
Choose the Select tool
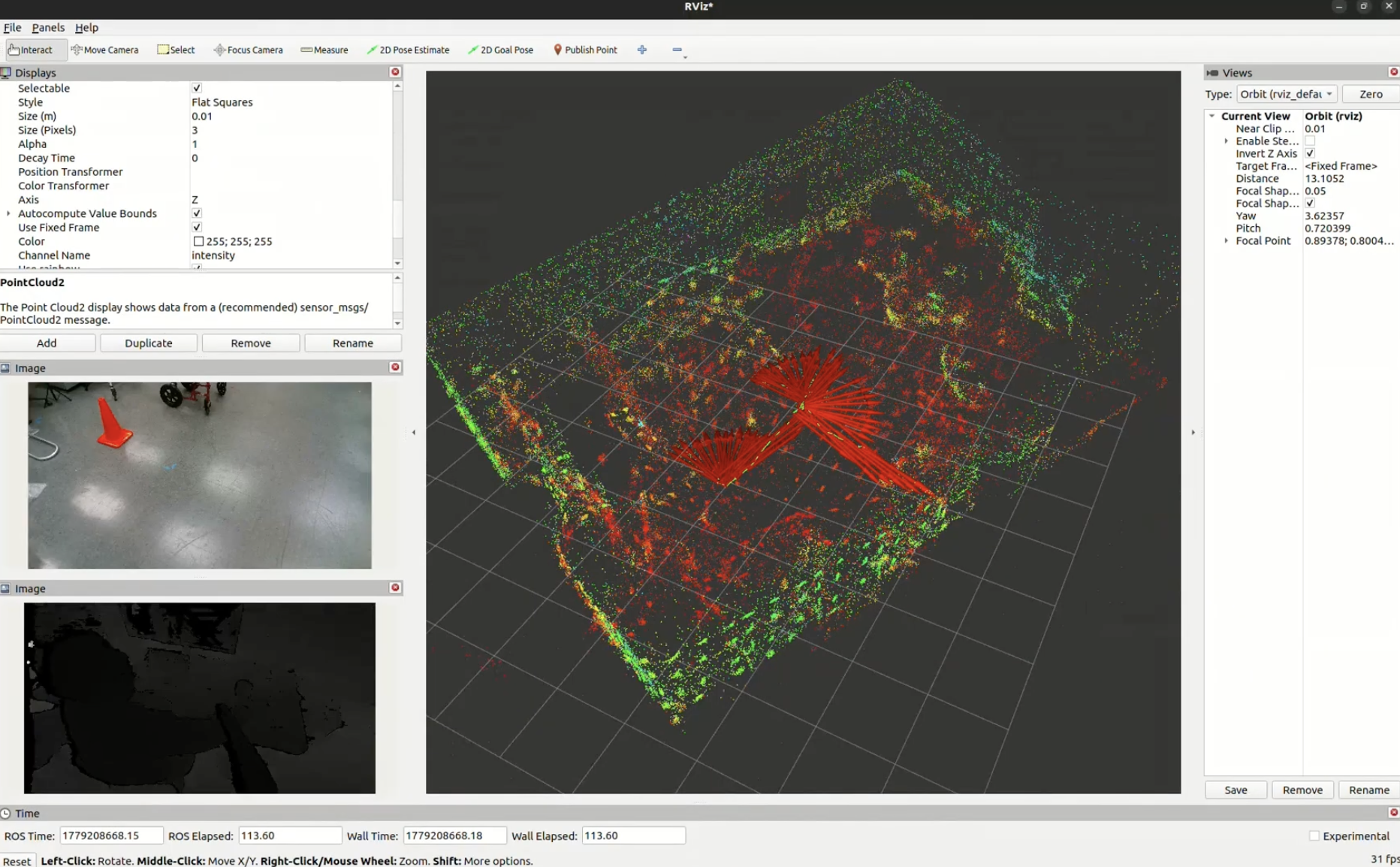coord(176,50)
